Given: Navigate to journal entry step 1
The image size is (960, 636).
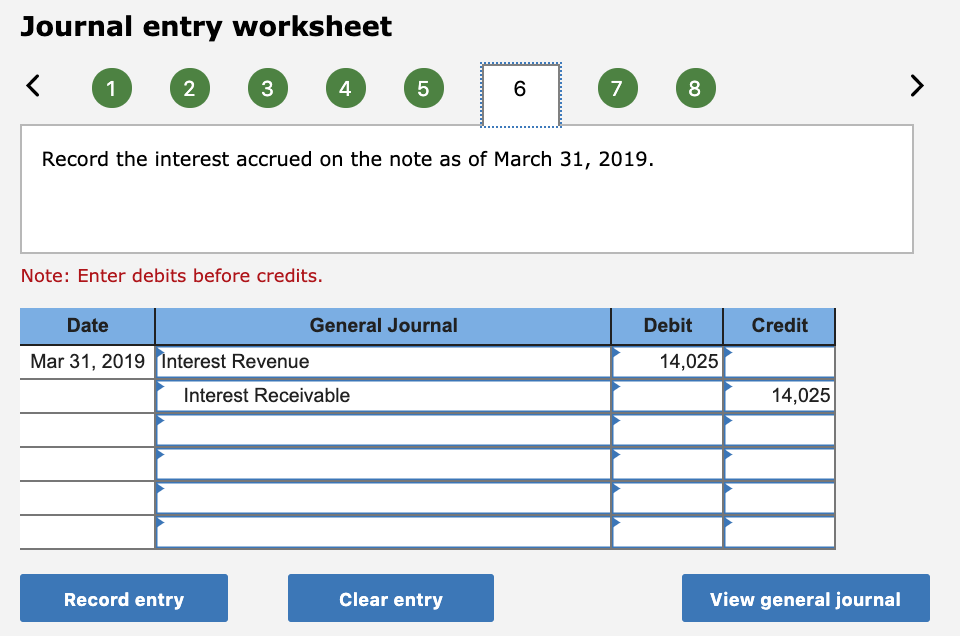Looking at the screenshot, I should pos(111,88).
